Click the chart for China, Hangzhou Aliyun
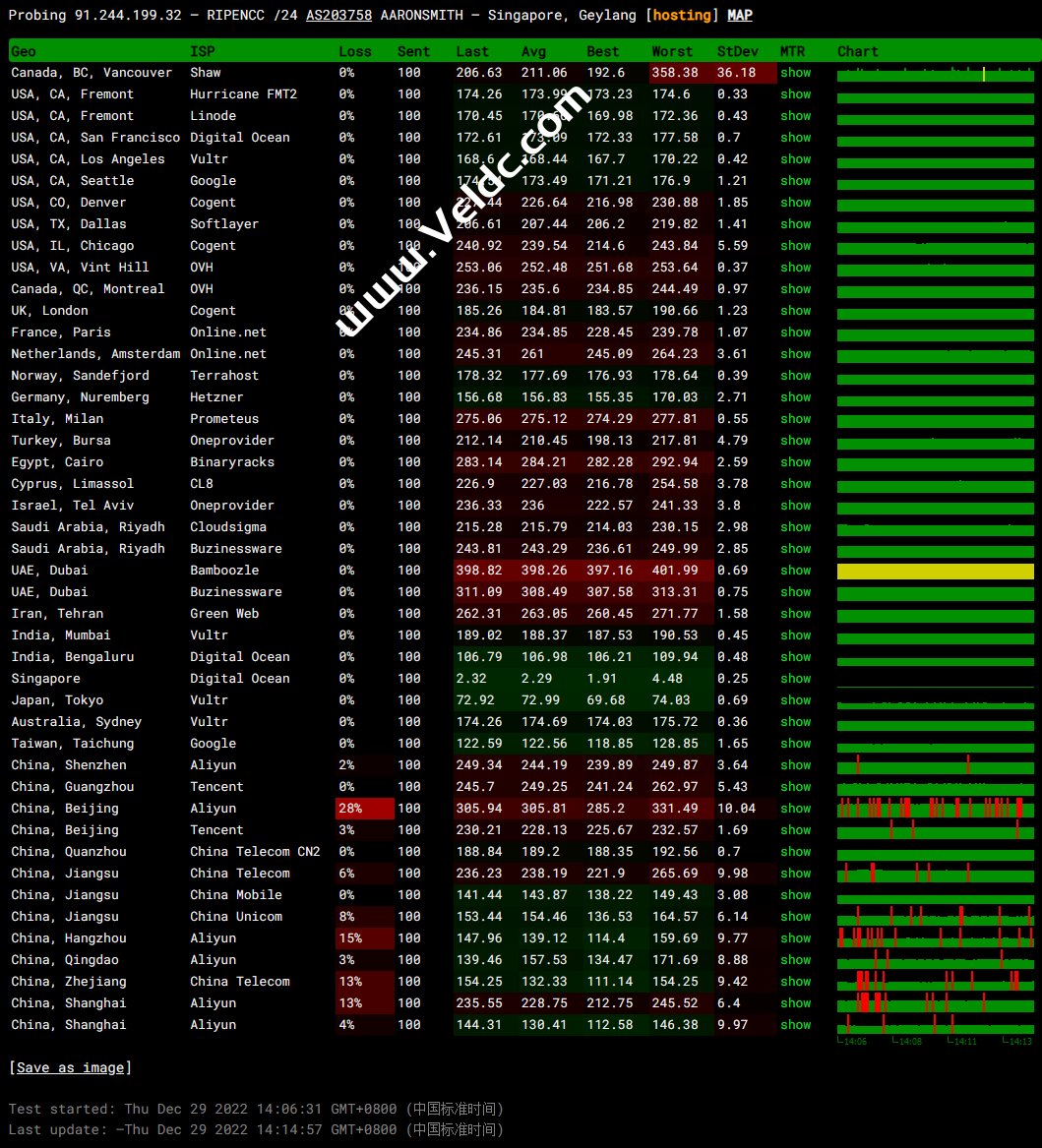The height and width of the screenshot is (1148, 1042). (x=935, y=937)
